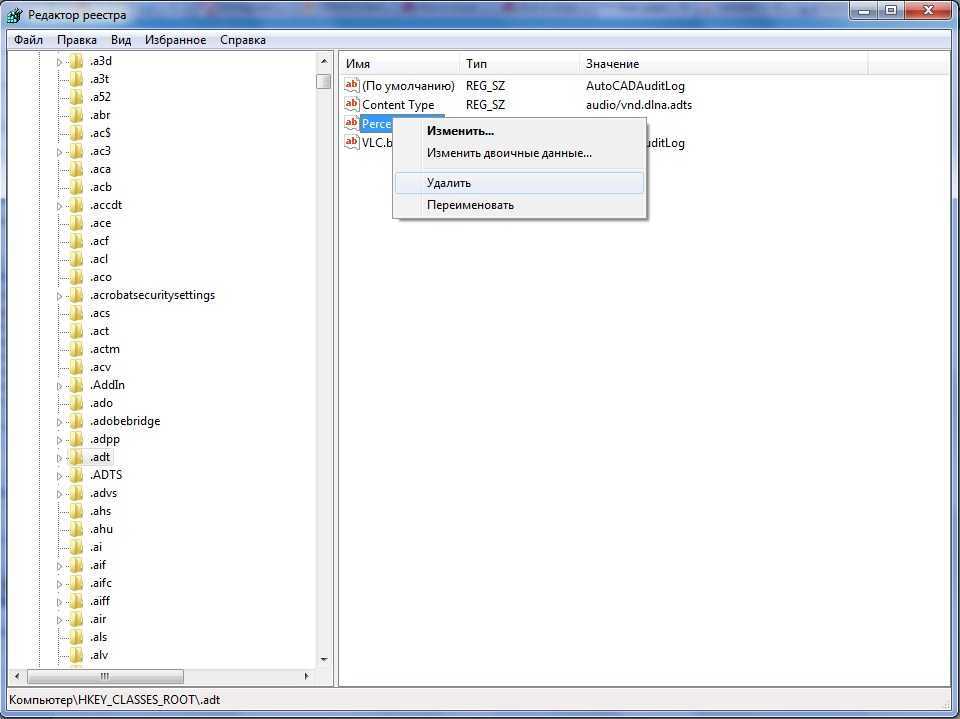The width and height of the screenshot is (960, 719).
Task: Choose Изменить... in the context menu
Action: (519, 131)
